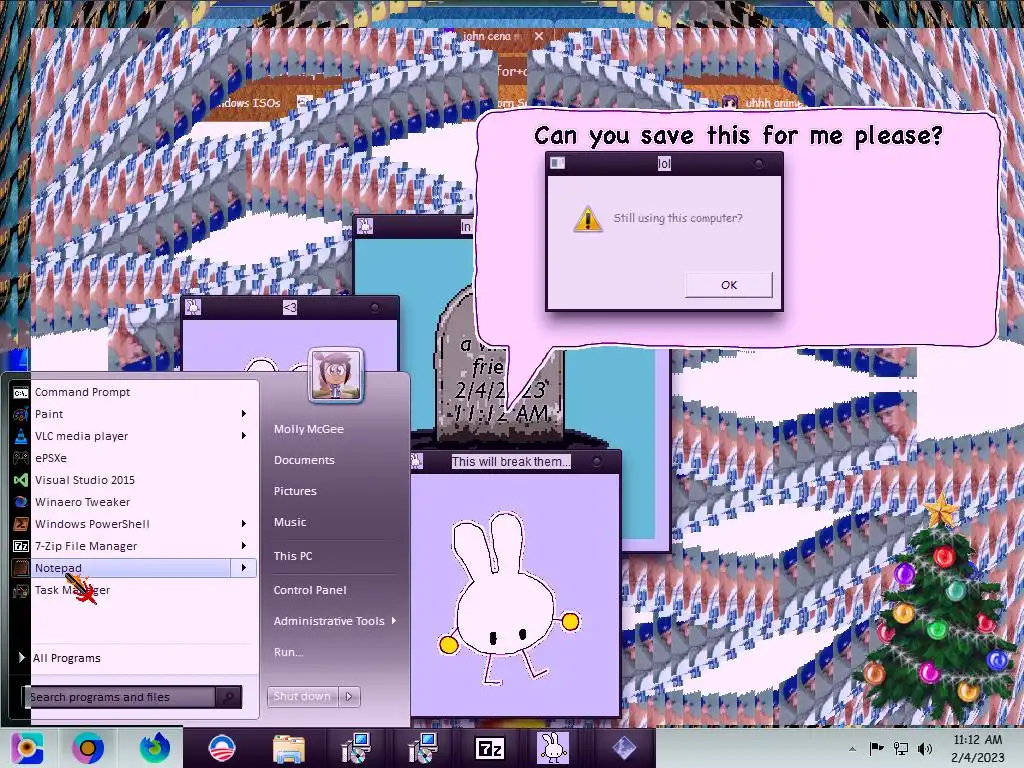This screenshot has height=768, width=1024.
Task: Click the user avatar picture
Action: pyautogui.click(x=336, y=375)
